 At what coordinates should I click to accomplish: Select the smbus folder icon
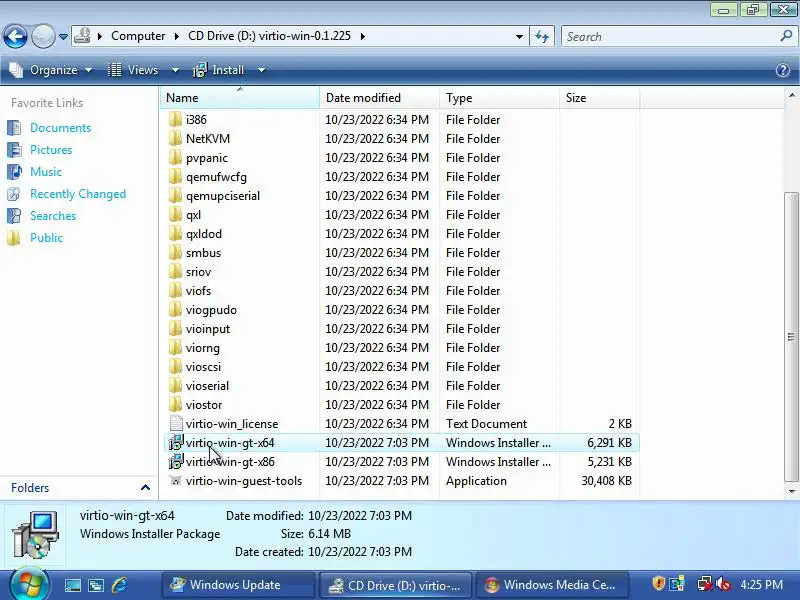[175, 253]
